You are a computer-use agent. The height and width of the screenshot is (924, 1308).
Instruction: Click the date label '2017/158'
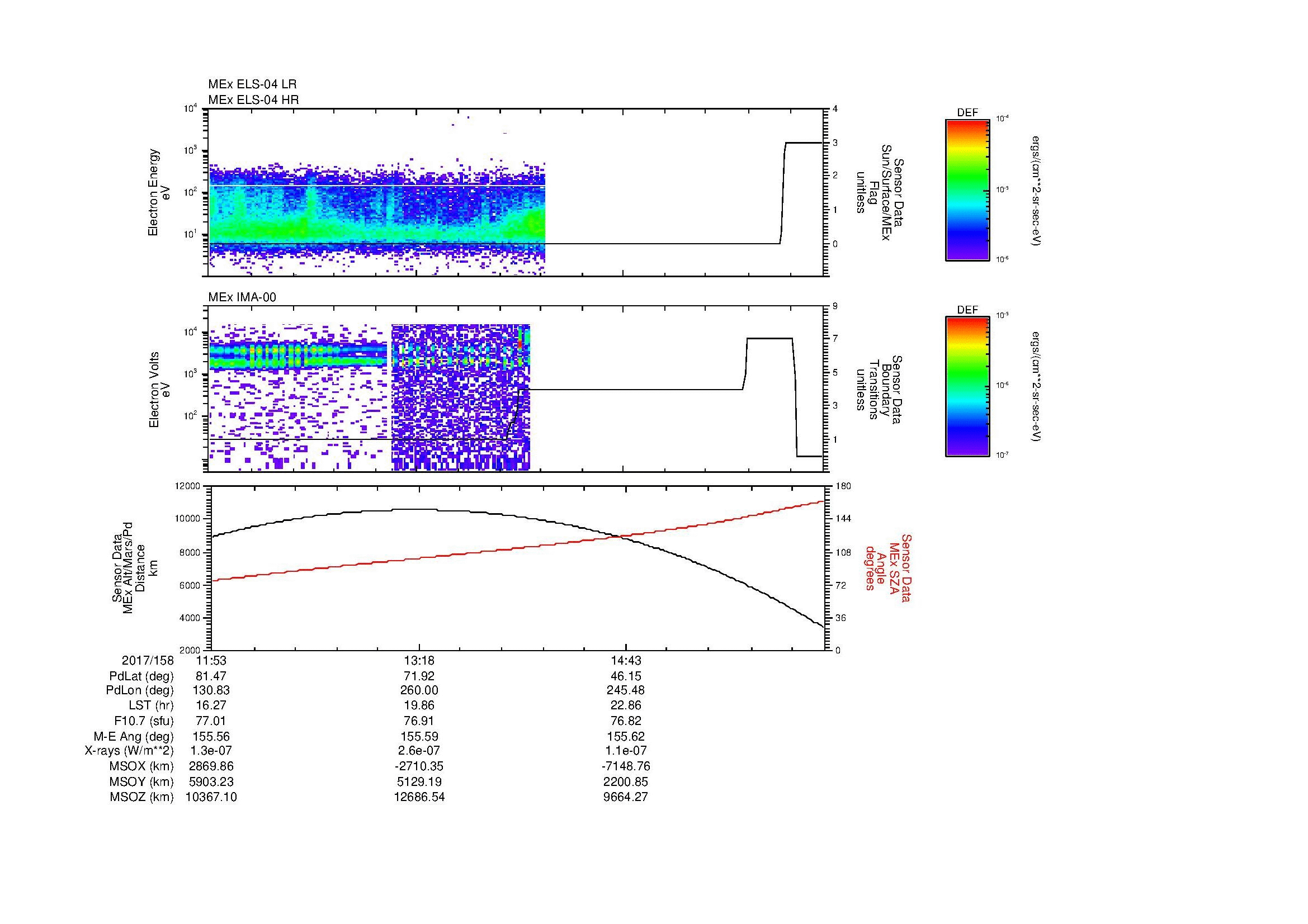[x=148, y=661]
